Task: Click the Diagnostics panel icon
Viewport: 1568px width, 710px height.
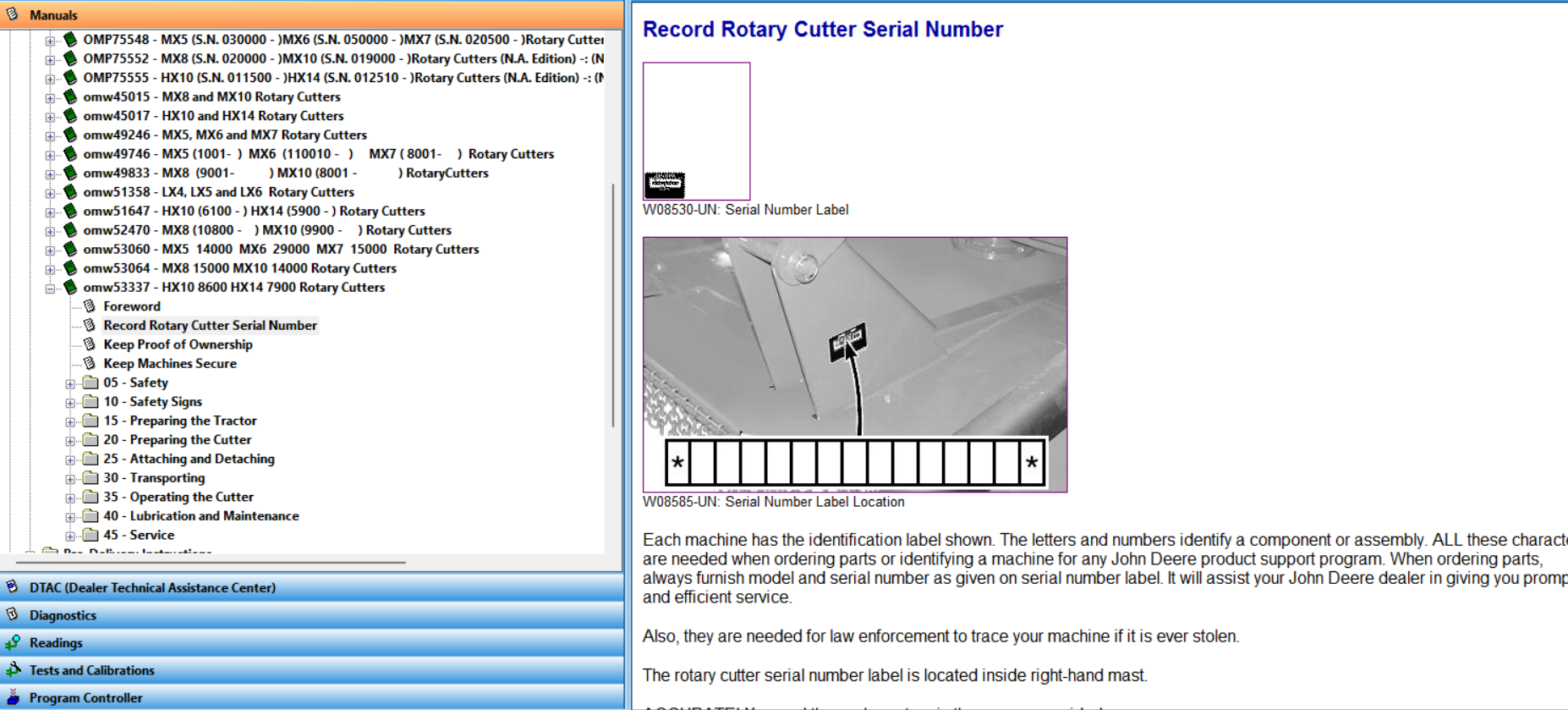Action: pyautogui.click(x=13, y=614)
